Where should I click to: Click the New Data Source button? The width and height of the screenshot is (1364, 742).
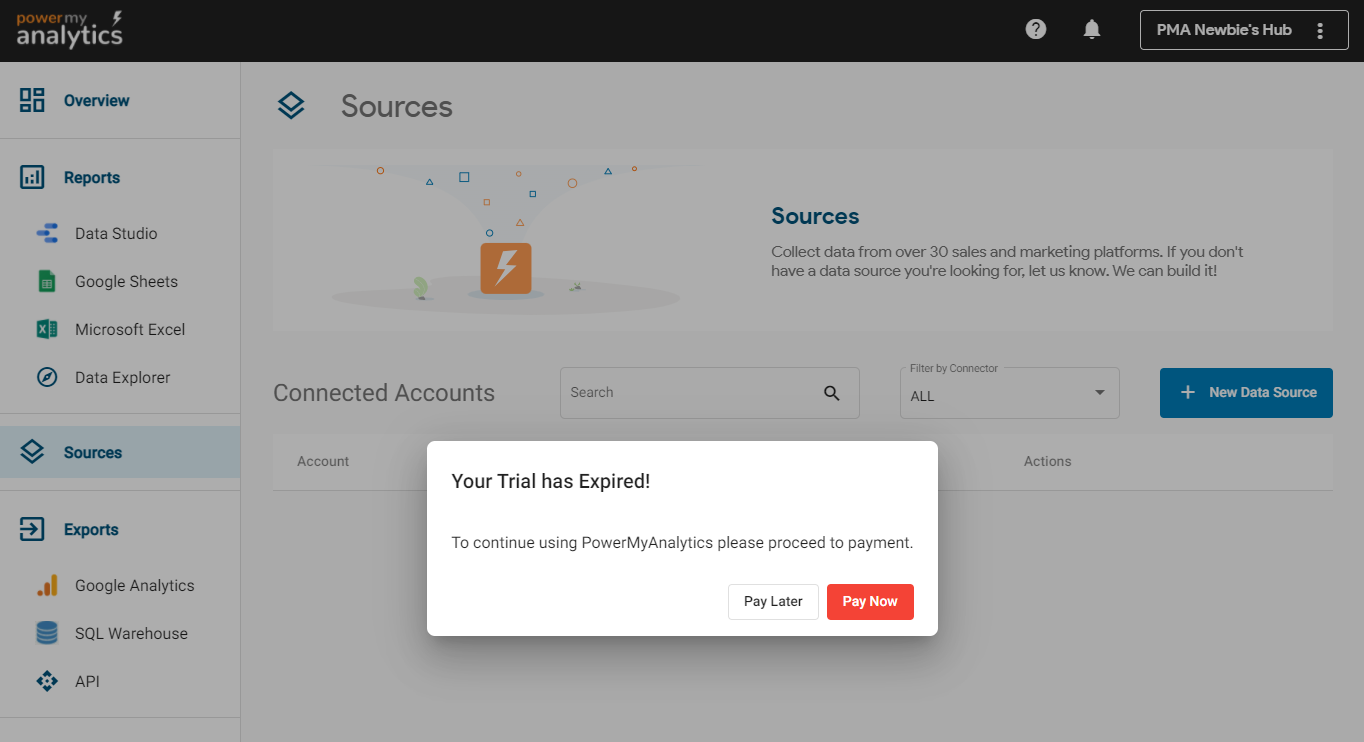coord(1246,393)
